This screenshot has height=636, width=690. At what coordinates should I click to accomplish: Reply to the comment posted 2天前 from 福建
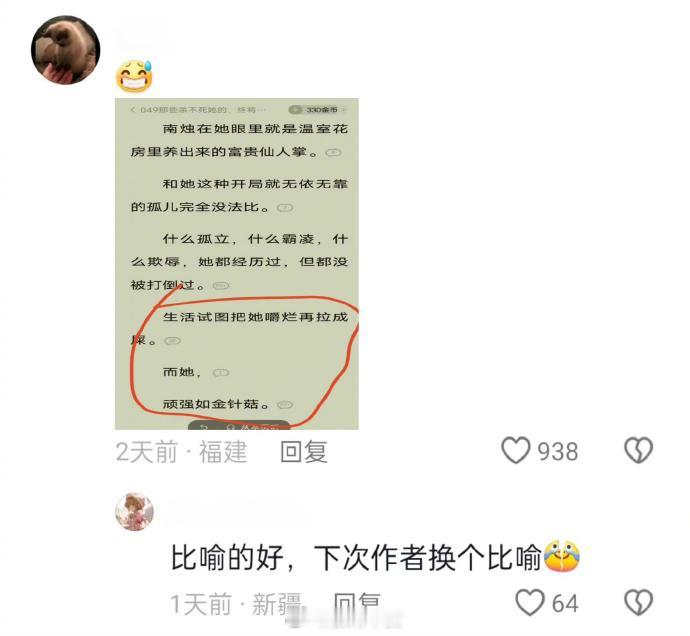(304, 452)
